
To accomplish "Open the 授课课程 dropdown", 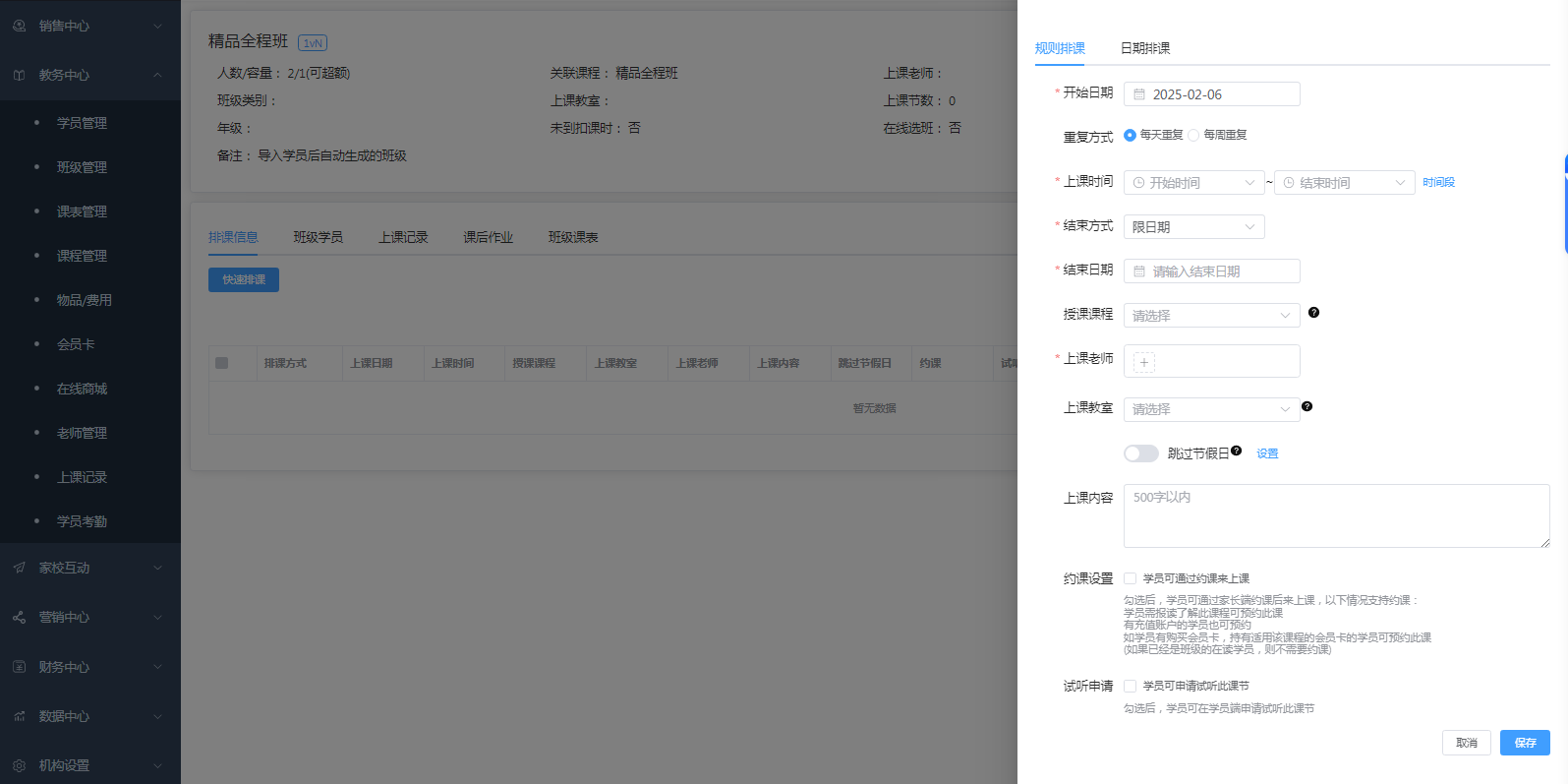I will [1212, 315].
